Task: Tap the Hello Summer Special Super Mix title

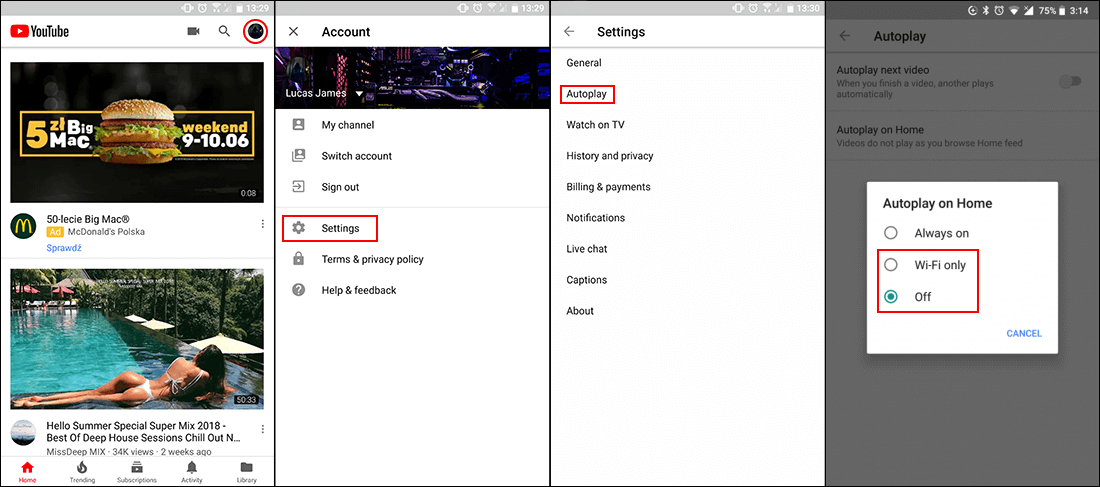Action: [144, 432]
